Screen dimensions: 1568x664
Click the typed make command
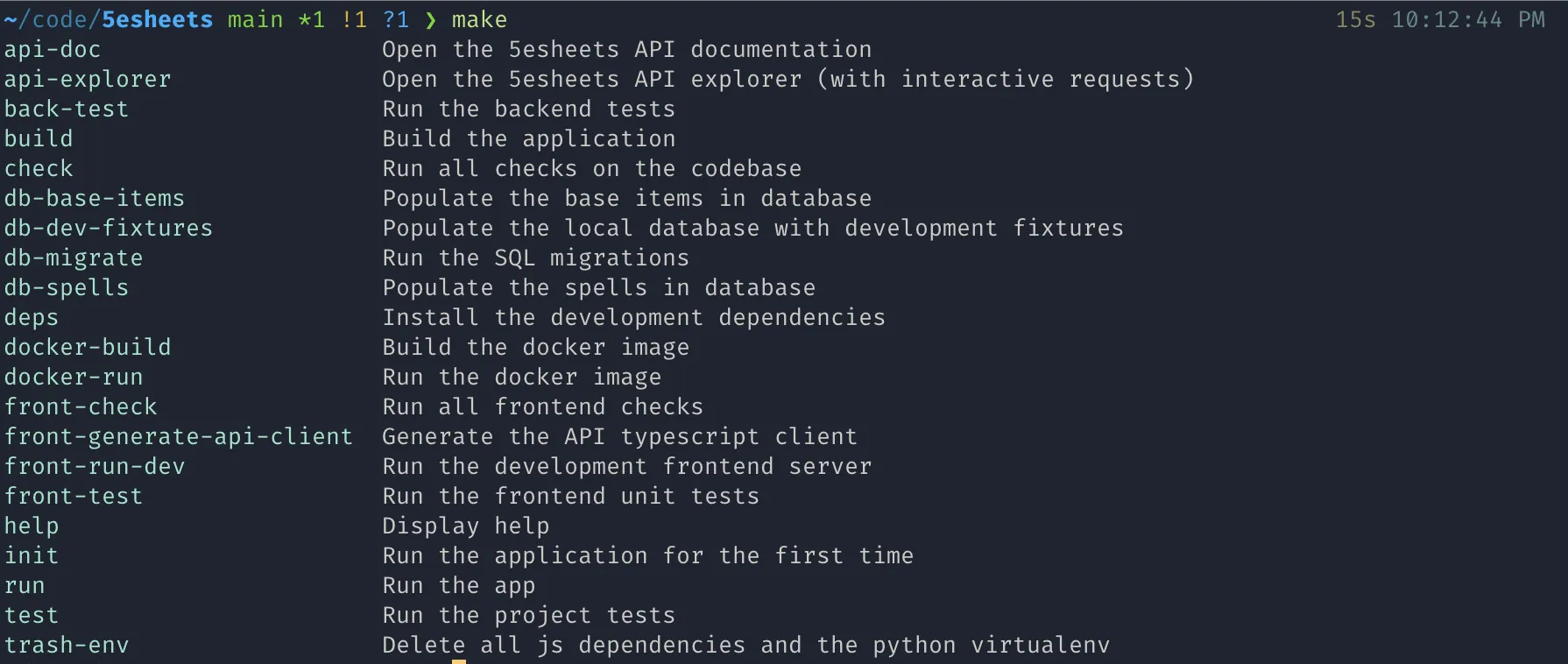pyautogui.click(x=479, y=20)
